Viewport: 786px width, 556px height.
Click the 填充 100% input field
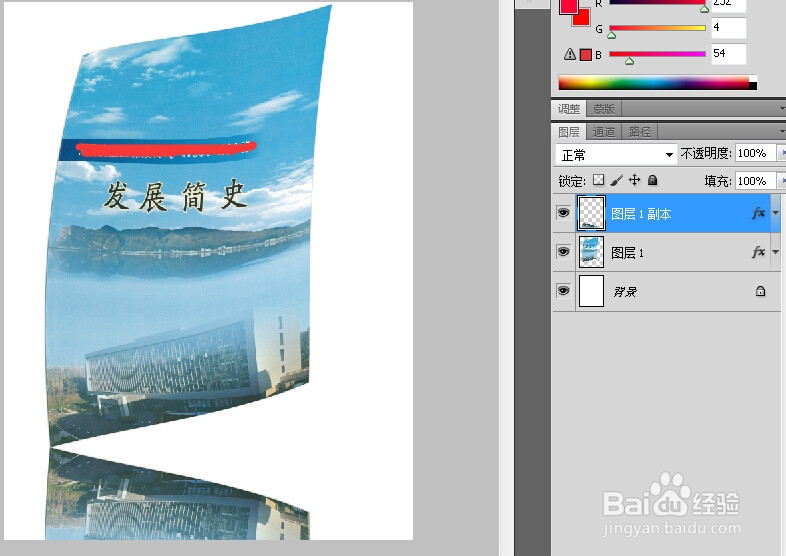pyautogui.click(x=755, y=180)
